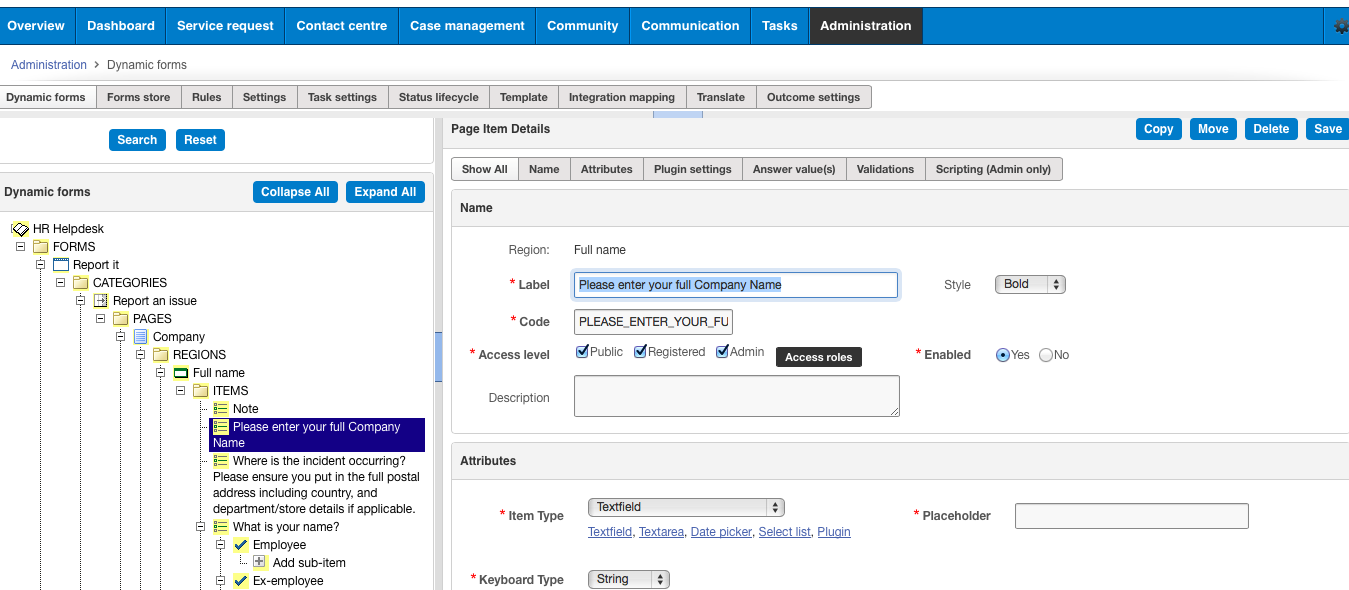Open the Administration menu

[x=866, y=25]
